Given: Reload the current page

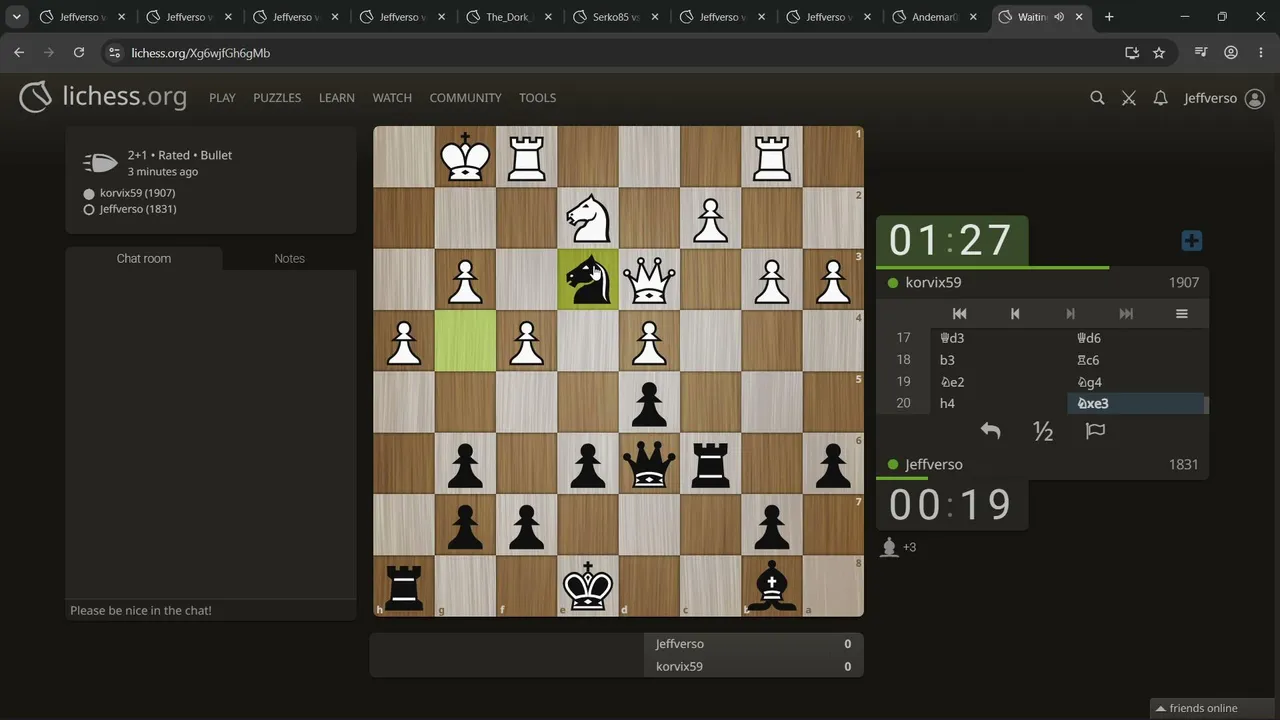Looking at the screenshot, I should [x=79, y=53].
